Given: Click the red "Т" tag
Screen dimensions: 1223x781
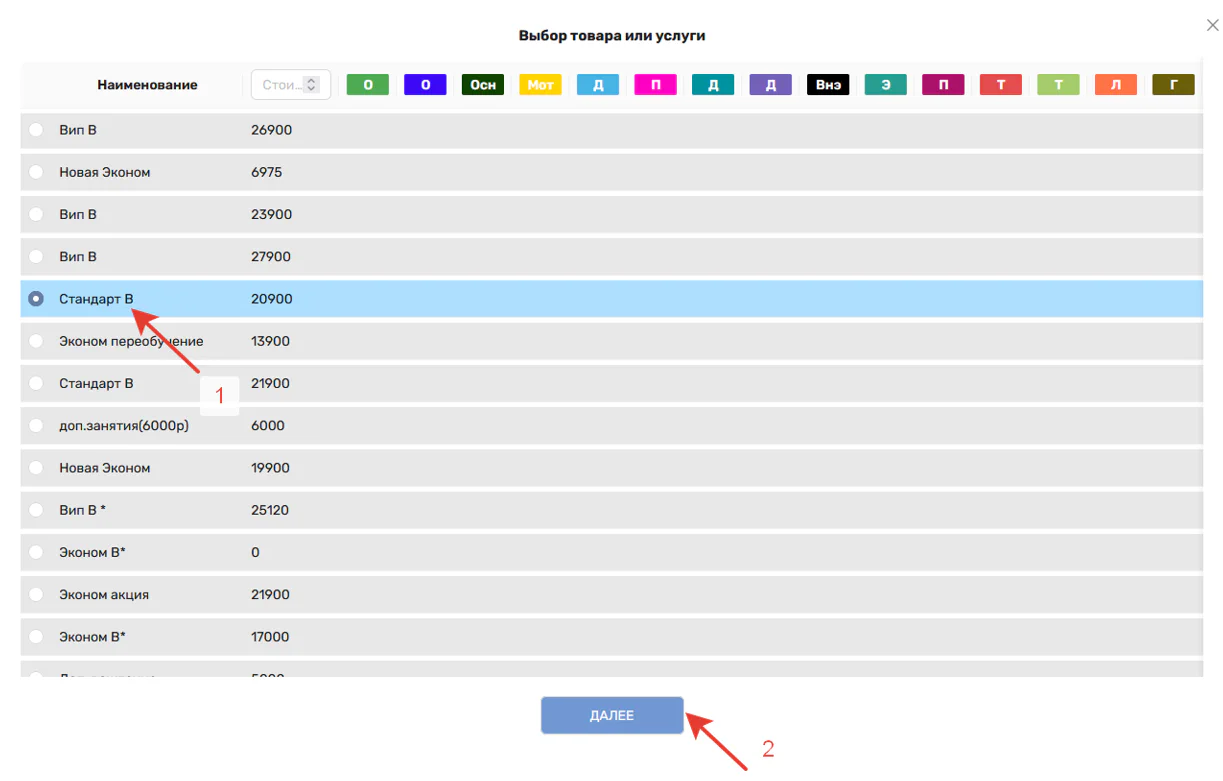Looking at the screenshot, I should (1001, 85).
